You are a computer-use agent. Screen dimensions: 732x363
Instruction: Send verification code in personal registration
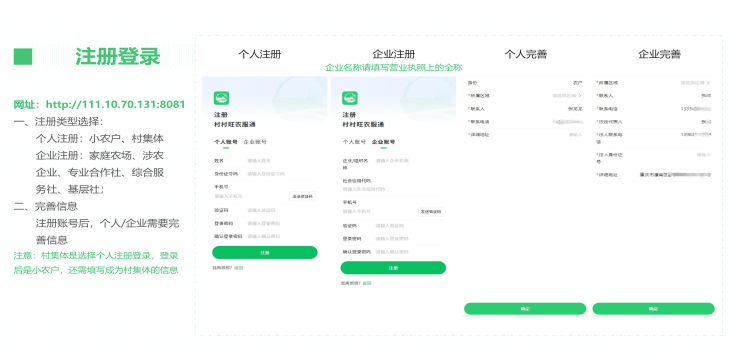[303, 196]
